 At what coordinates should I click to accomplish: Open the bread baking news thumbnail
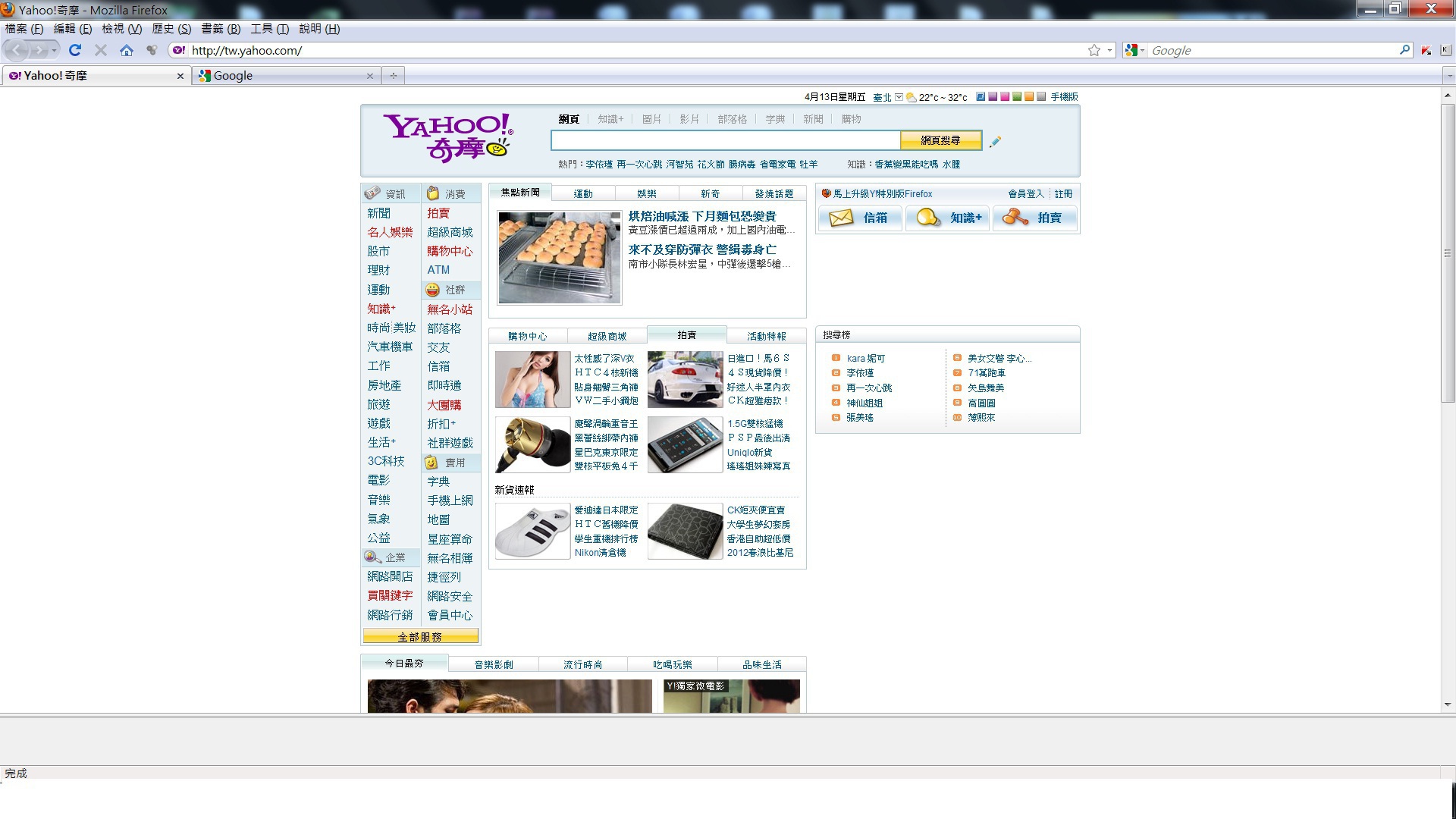point(559,258)
